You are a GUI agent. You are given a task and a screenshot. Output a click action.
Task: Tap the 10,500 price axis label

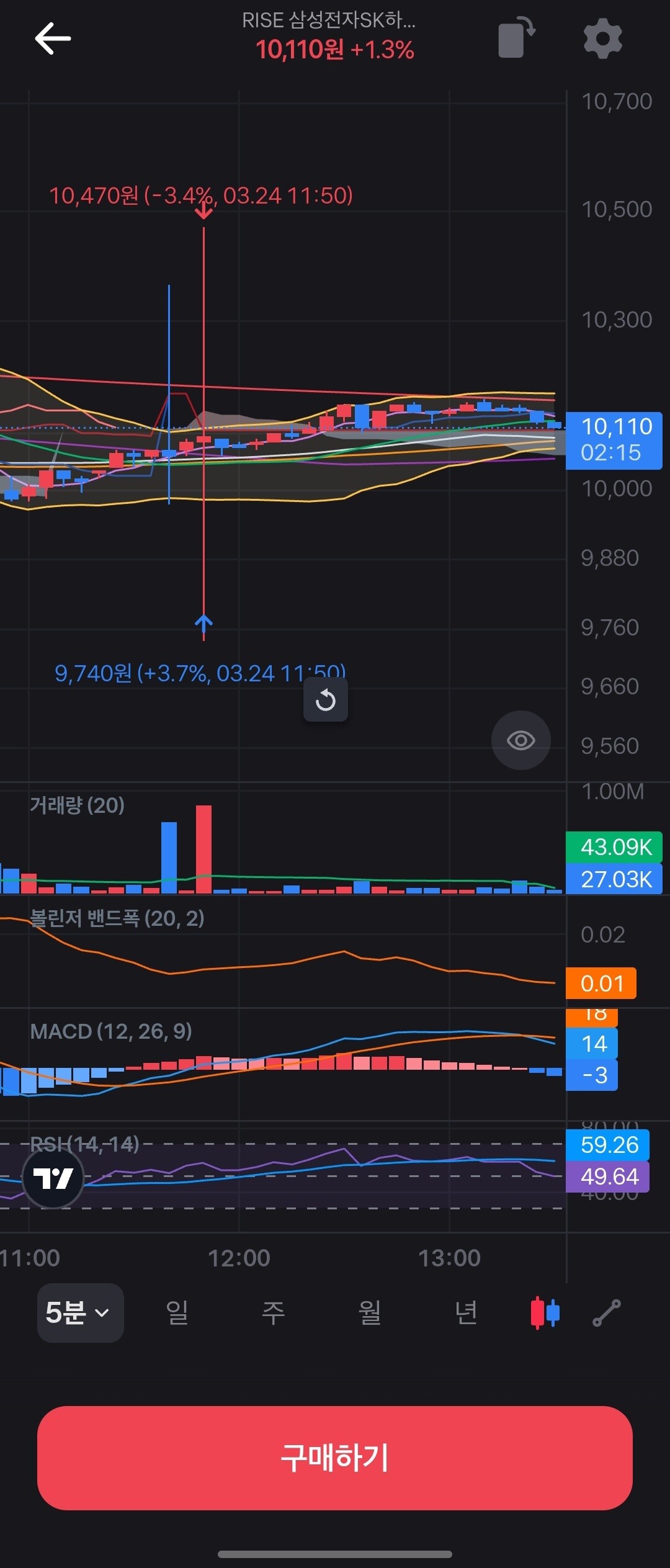click(617, 210)
